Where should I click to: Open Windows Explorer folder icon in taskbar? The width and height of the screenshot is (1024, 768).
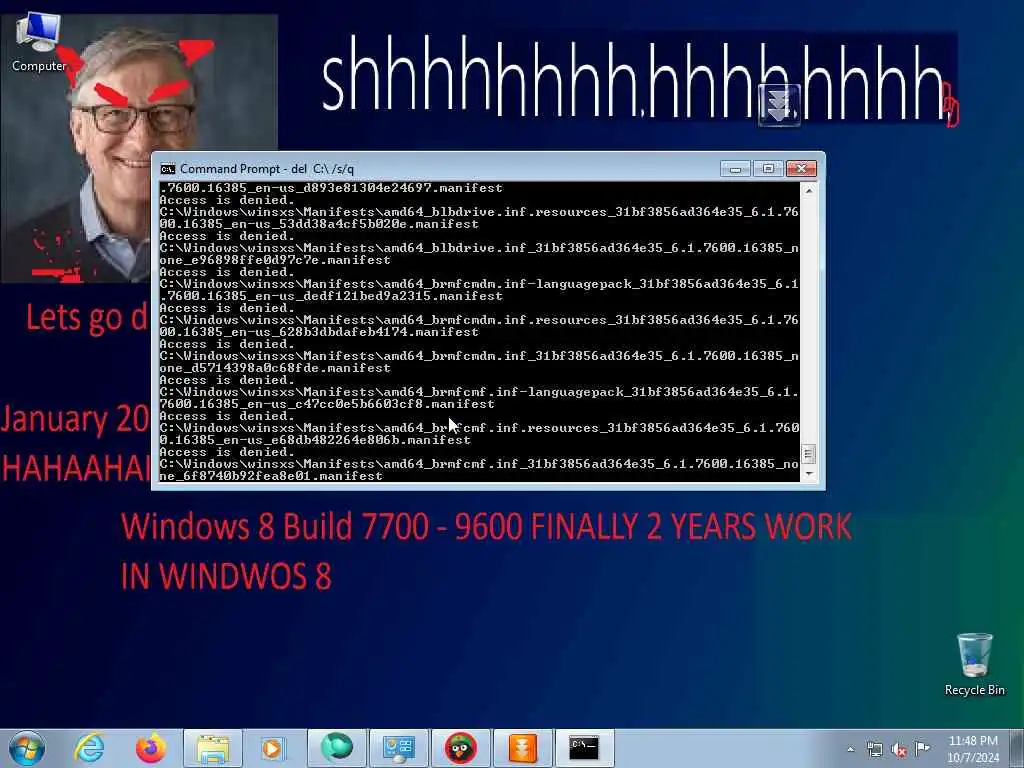[x=213, y=748]
